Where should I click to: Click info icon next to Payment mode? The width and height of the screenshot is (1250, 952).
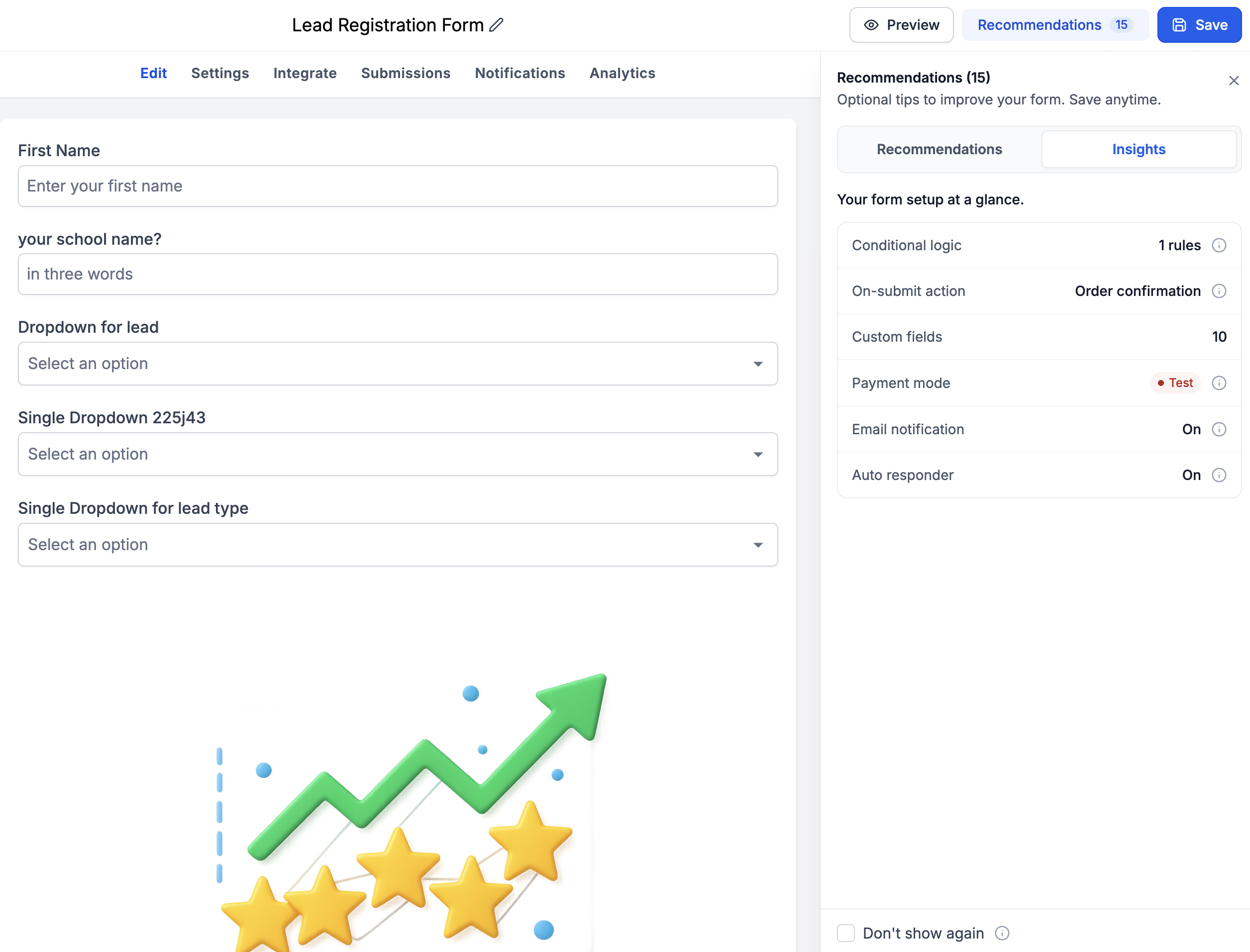tap(1219, 383)
